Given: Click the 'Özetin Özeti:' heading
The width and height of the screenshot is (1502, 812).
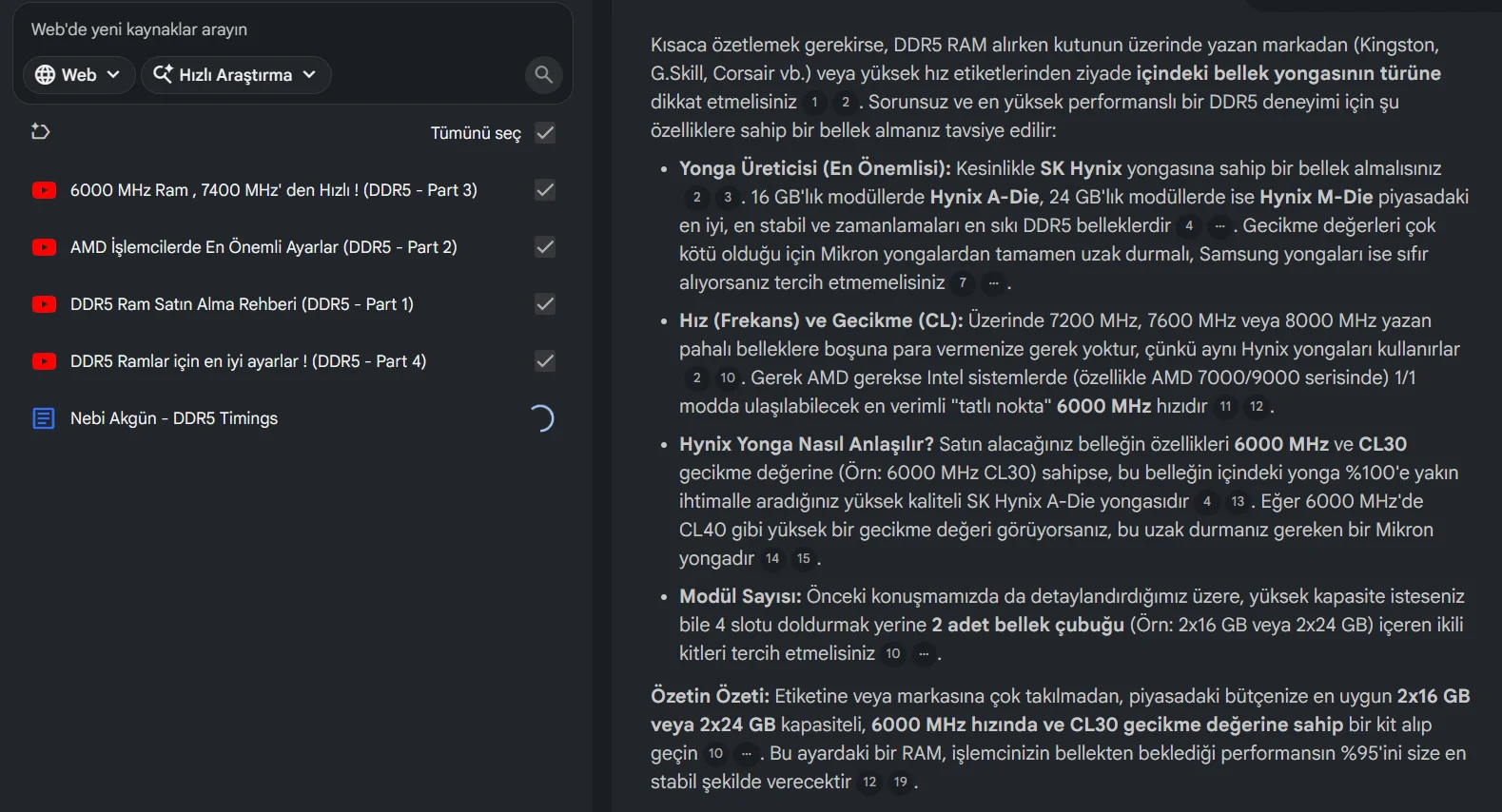Looking at the screenshot, I should (x=710, y=696).
